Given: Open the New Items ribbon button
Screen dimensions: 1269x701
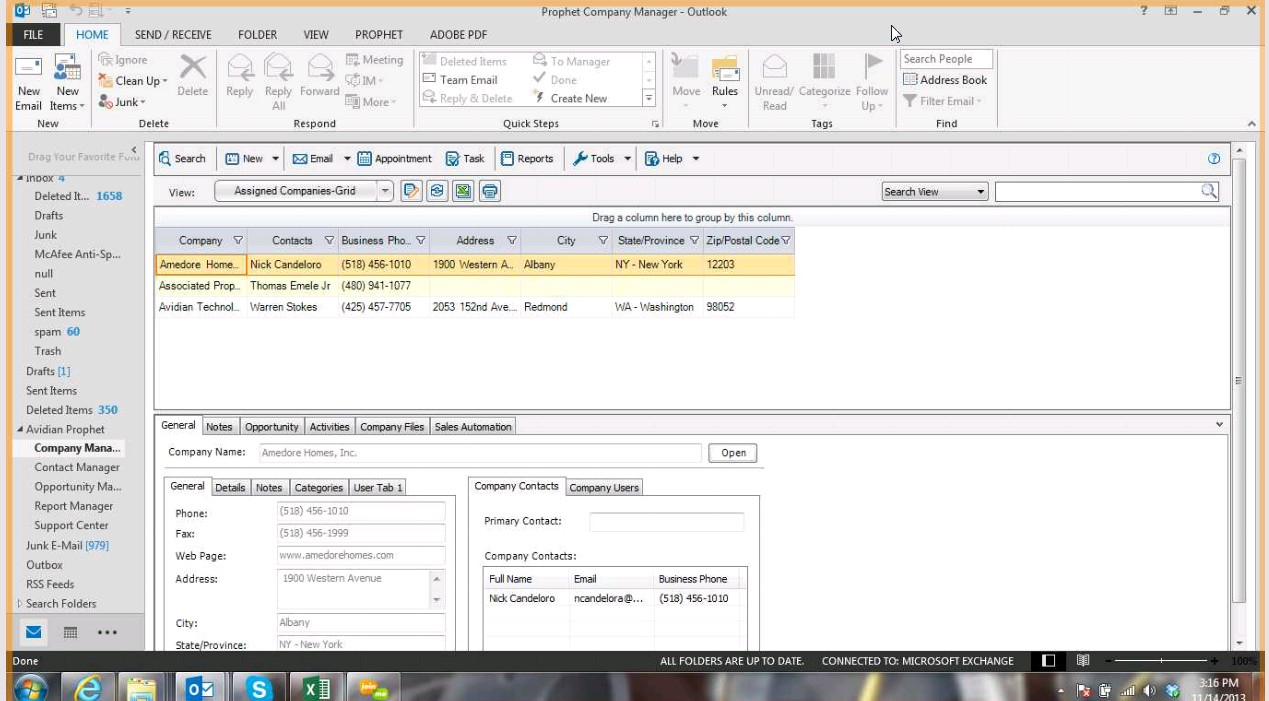Looking at the screenshot, I should pyautogui.click(x=67, y=82).
